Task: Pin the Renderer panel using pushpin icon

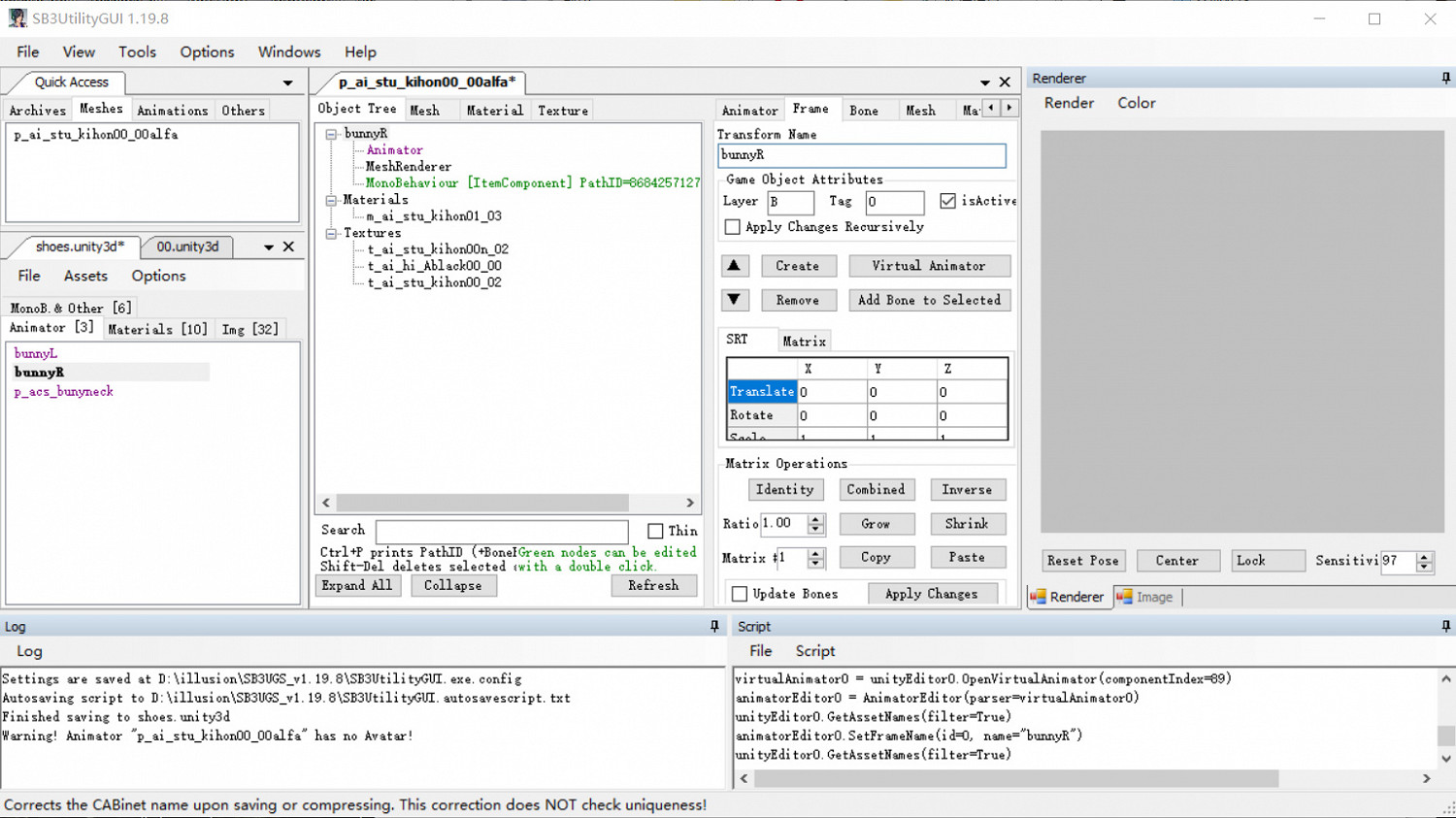Action: coord(1445,79)
